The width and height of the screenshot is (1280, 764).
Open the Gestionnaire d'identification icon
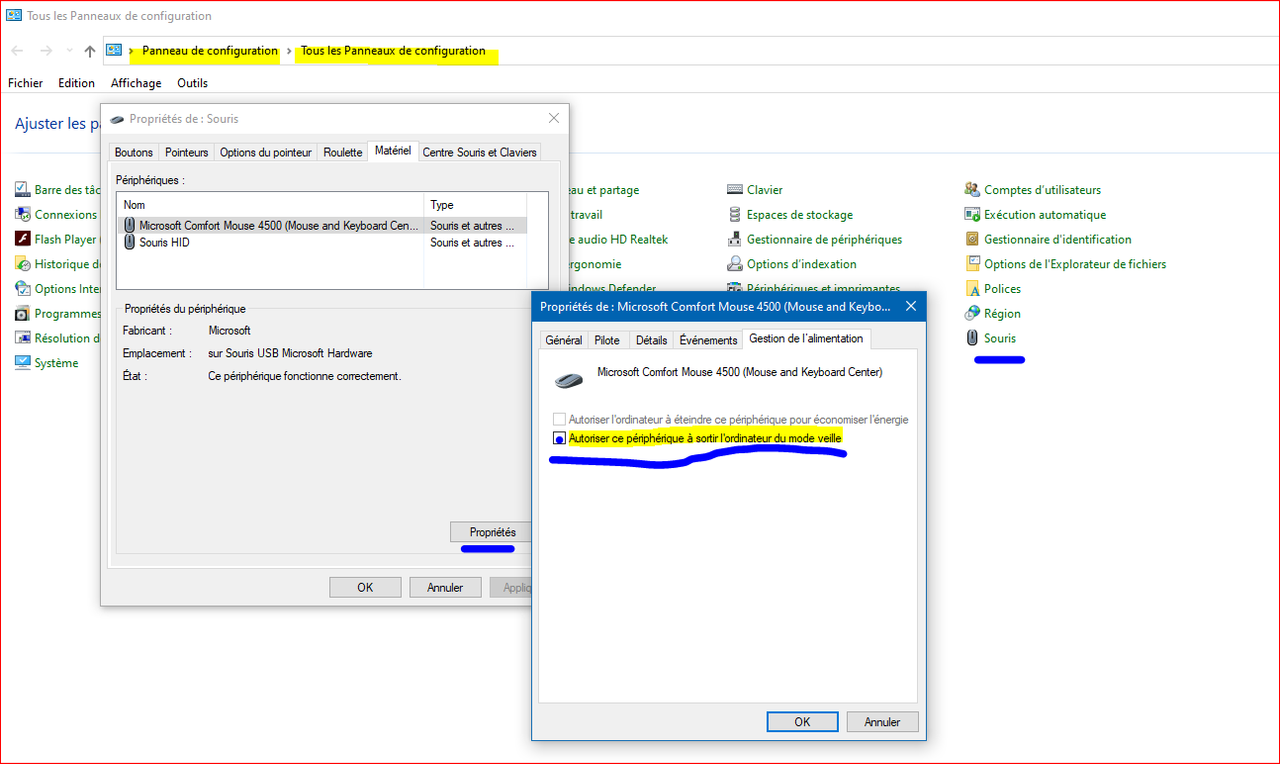pos(972,239)
